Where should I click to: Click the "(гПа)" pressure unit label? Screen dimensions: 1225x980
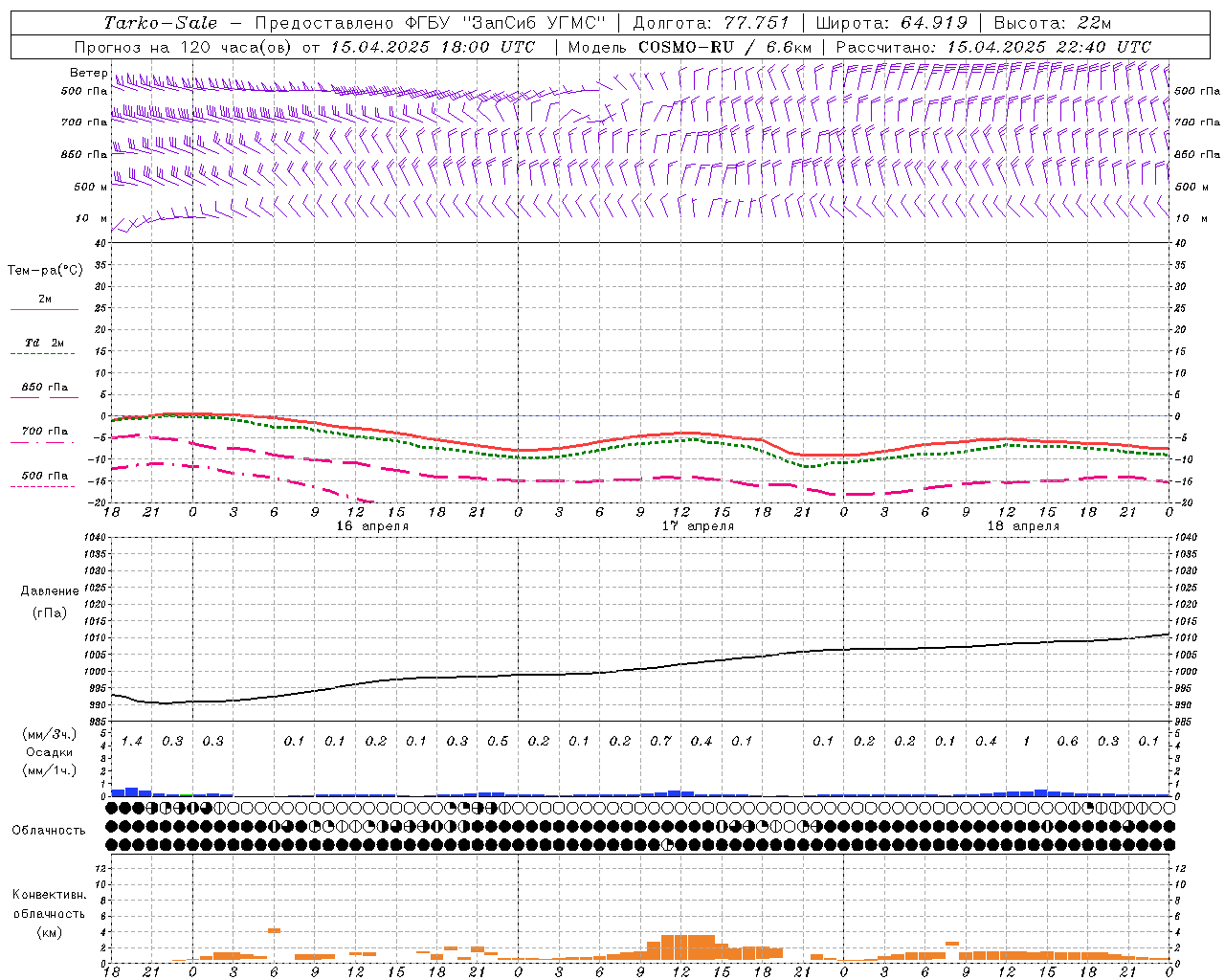pyautogui.click(x=50, y=612)
